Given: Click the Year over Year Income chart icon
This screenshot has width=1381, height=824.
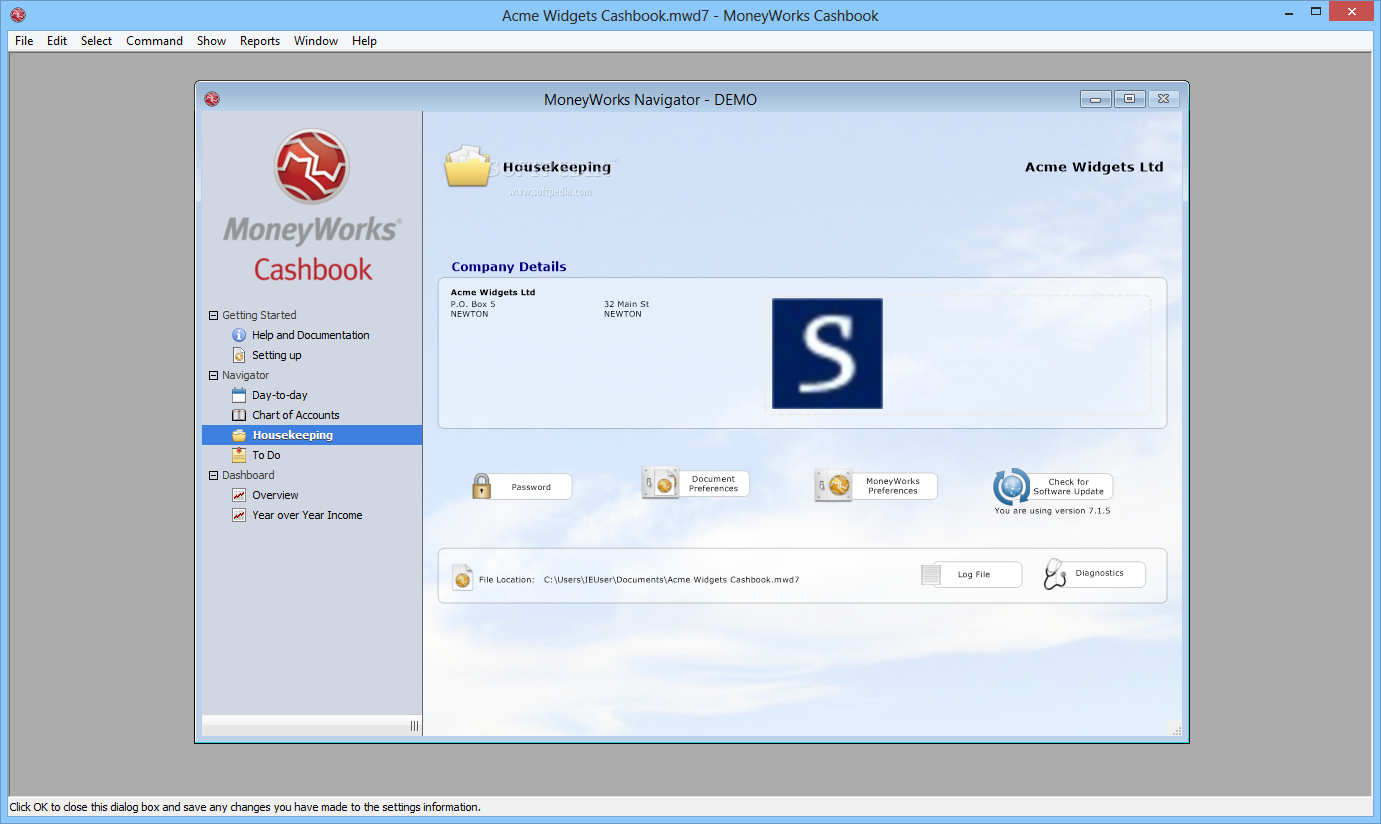Looking at the screenshot, I should 239,515.
